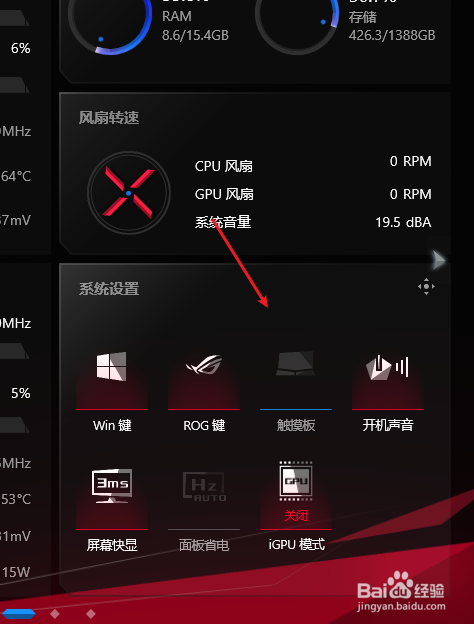Click the 屏幕快显 3ms monitor icon

112,486
